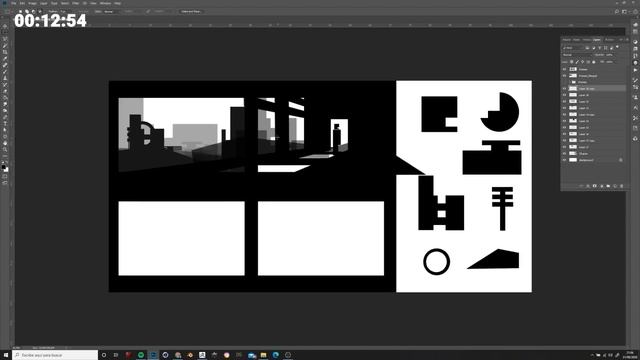Create a new layer icon

(x=615, y=186)
